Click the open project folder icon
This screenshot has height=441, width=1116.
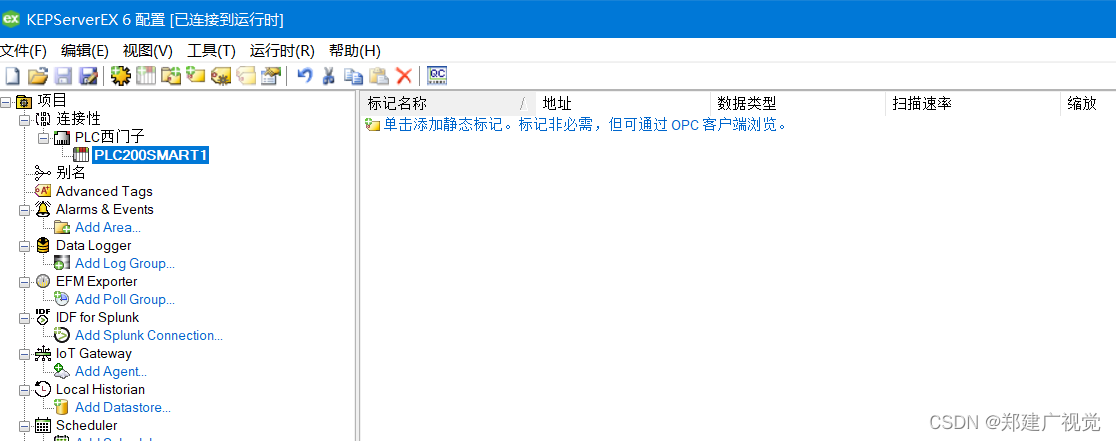point(38,76)
